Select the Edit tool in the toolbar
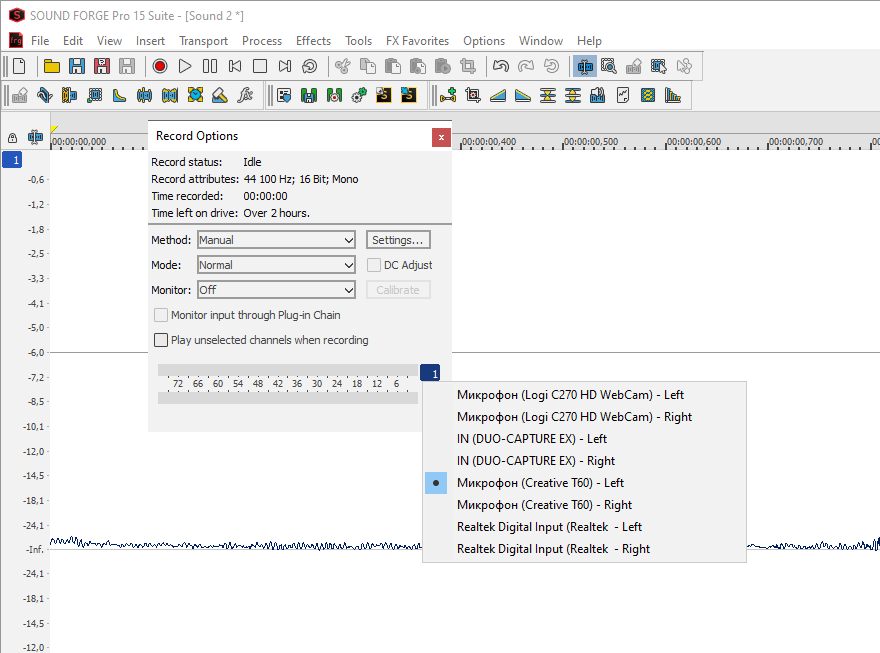880x653 pixels. [584, 66]
